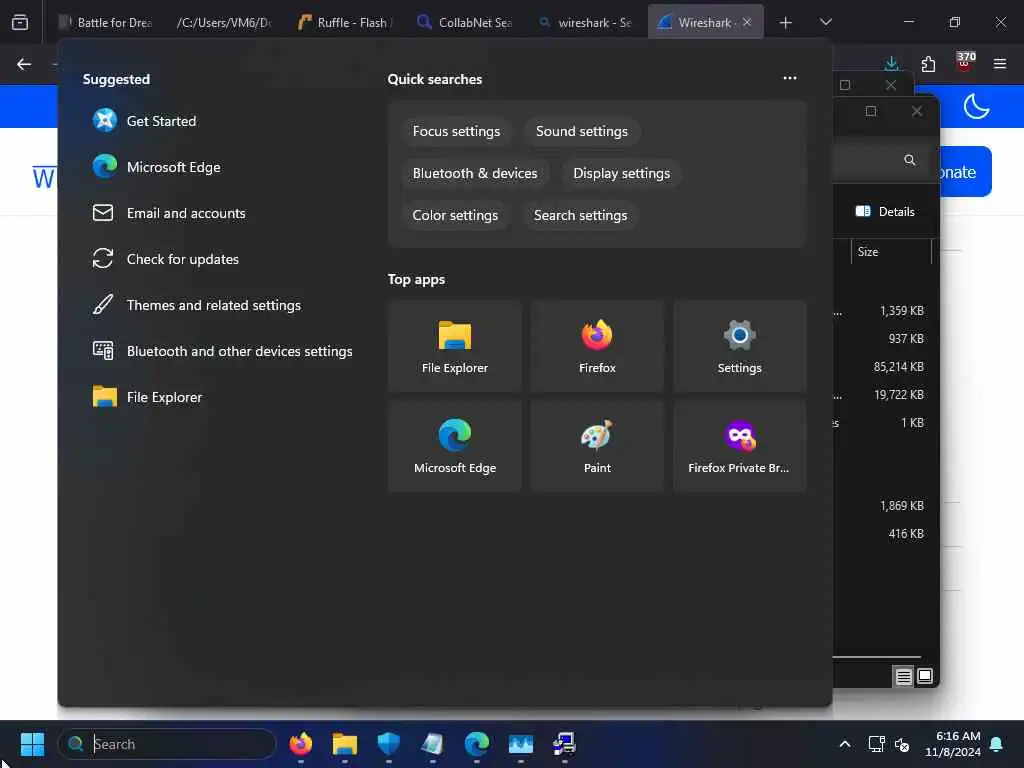Open the Windows Start button
This screenshot has height=768, width=1024.
click(32, 744)
